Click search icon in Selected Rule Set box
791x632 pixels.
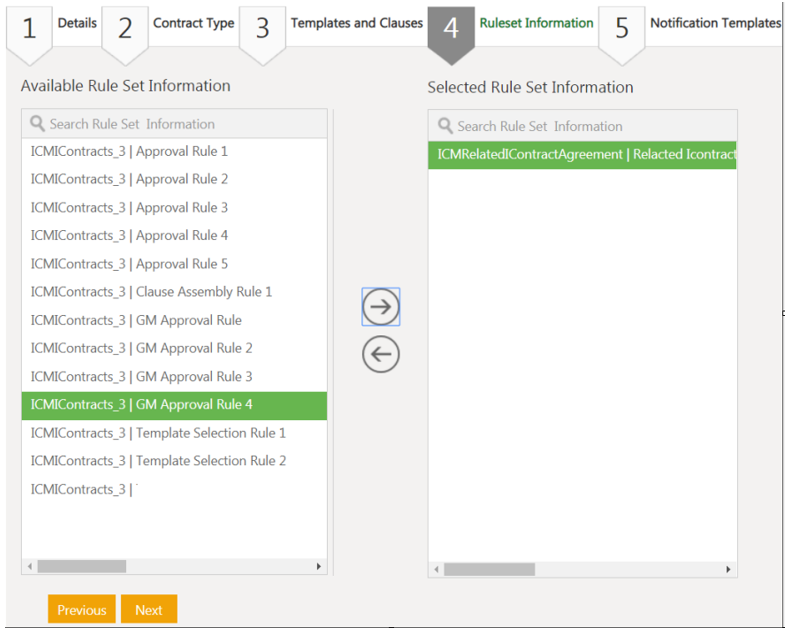pos(445,126)
